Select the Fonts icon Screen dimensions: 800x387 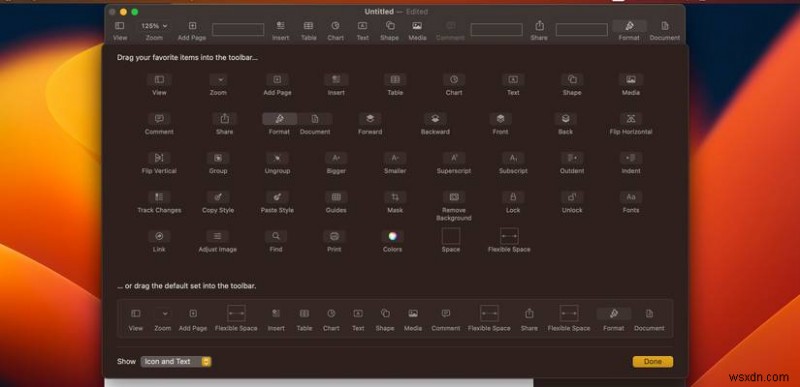631,197
